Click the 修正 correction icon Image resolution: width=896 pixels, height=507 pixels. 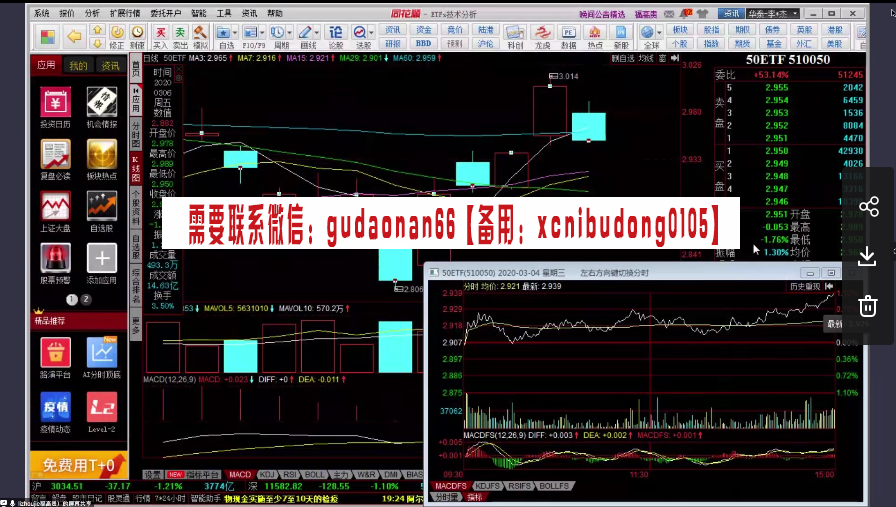pyautogui.click(x=117, y=37)
